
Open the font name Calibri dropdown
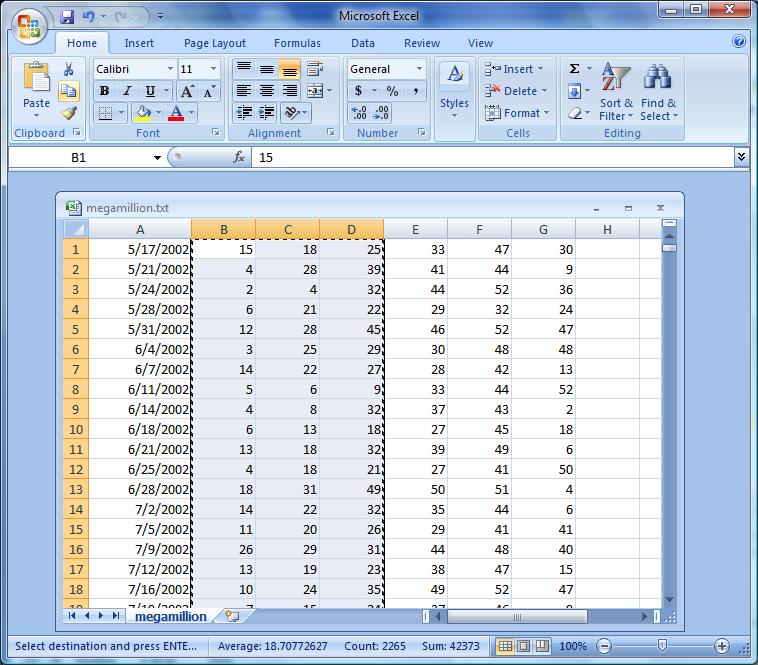point(170,69)
